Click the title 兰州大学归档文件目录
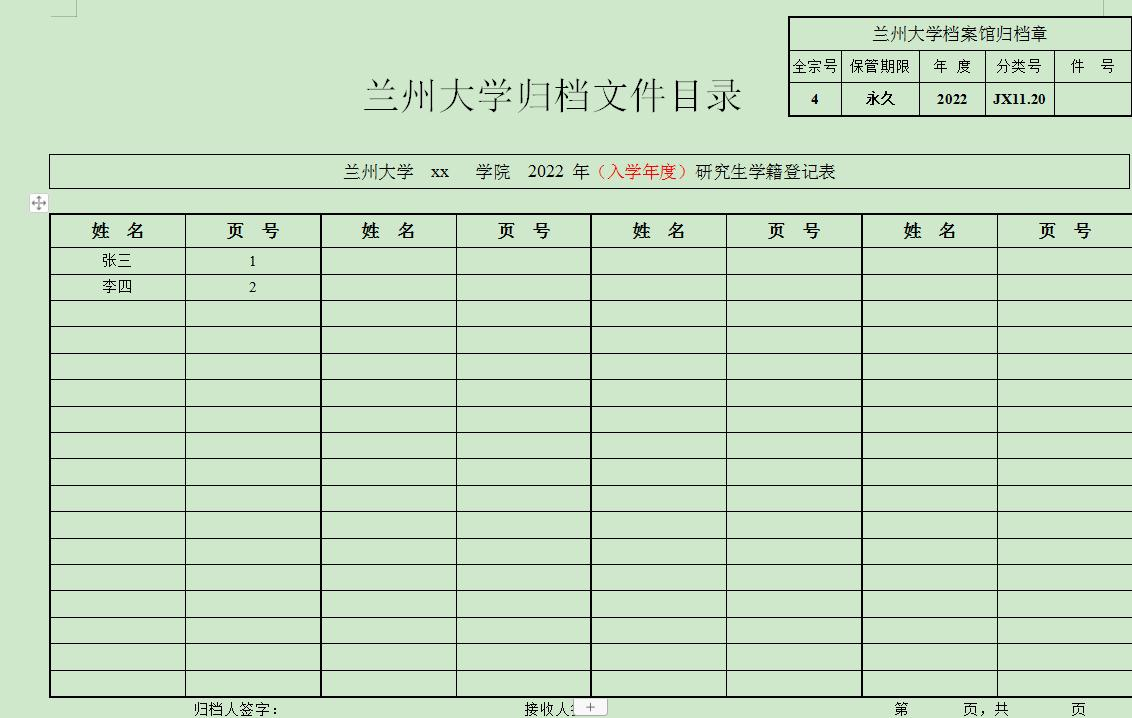Viewport: 1132px width, 718px height. pyautogui.click(x=553, y=95)
